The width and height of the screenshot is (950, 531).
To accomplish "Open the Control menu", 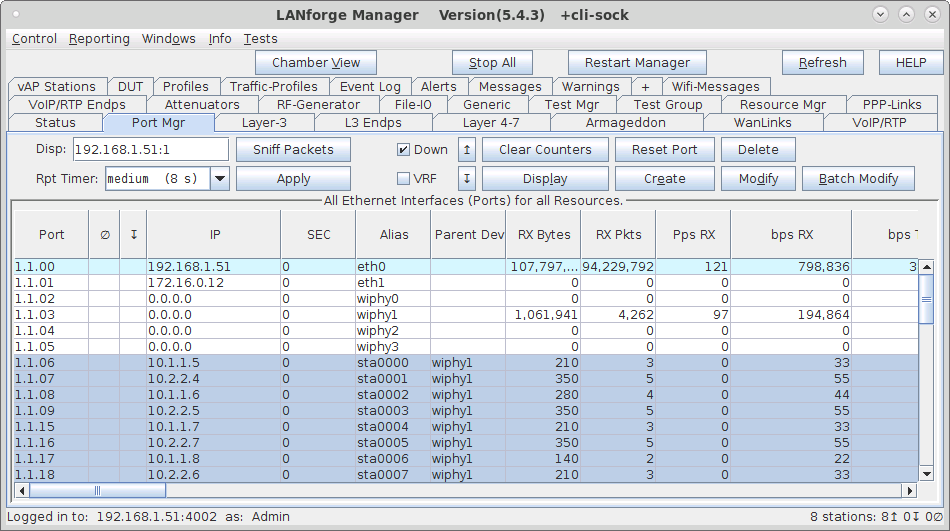I will coord(34,39).
